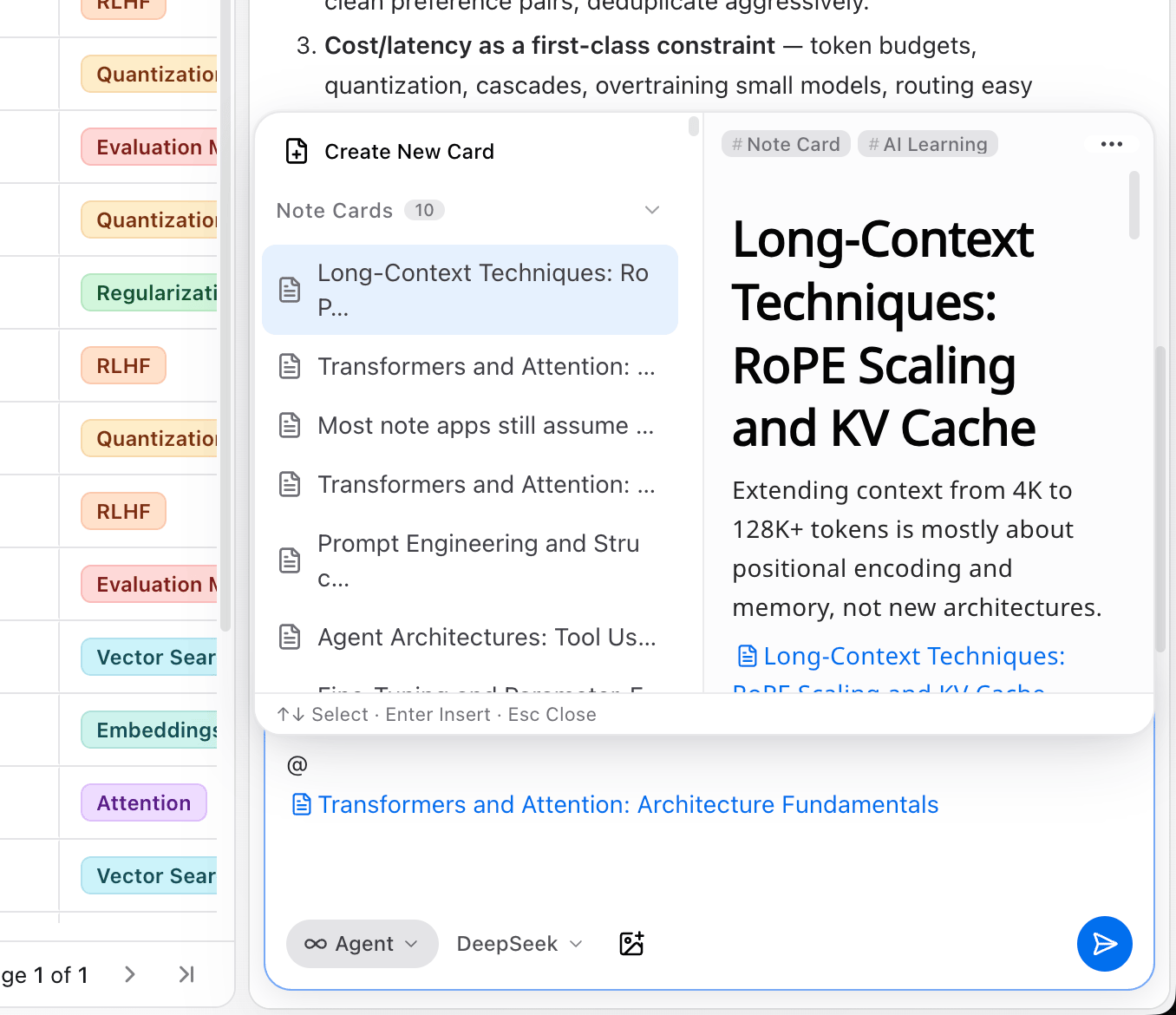The image size is (1176, 1015).
Task: Click document icon beside Prompt Engineering card
Action: pos(290,560)
